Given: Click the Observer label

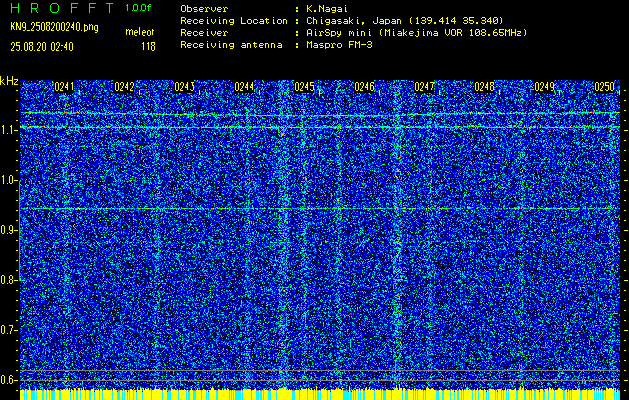Looking at the screenshot, I should point(204,8).
